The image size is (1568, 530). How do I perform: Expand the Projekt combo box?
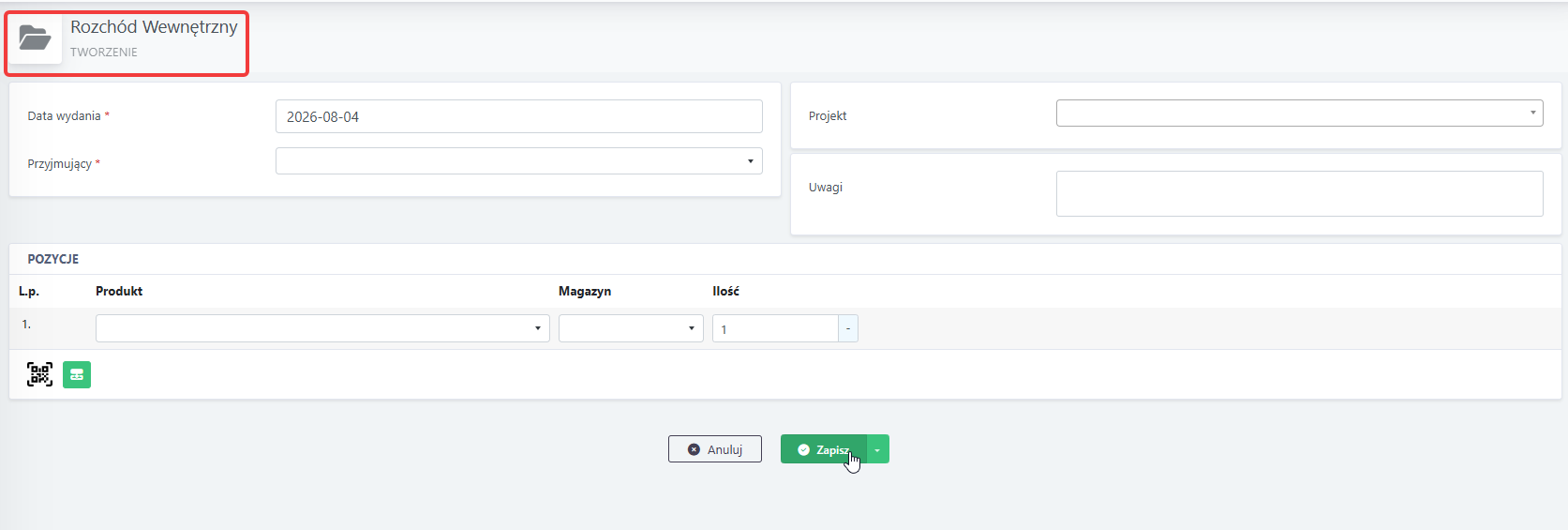click(x=1299, y=113)
